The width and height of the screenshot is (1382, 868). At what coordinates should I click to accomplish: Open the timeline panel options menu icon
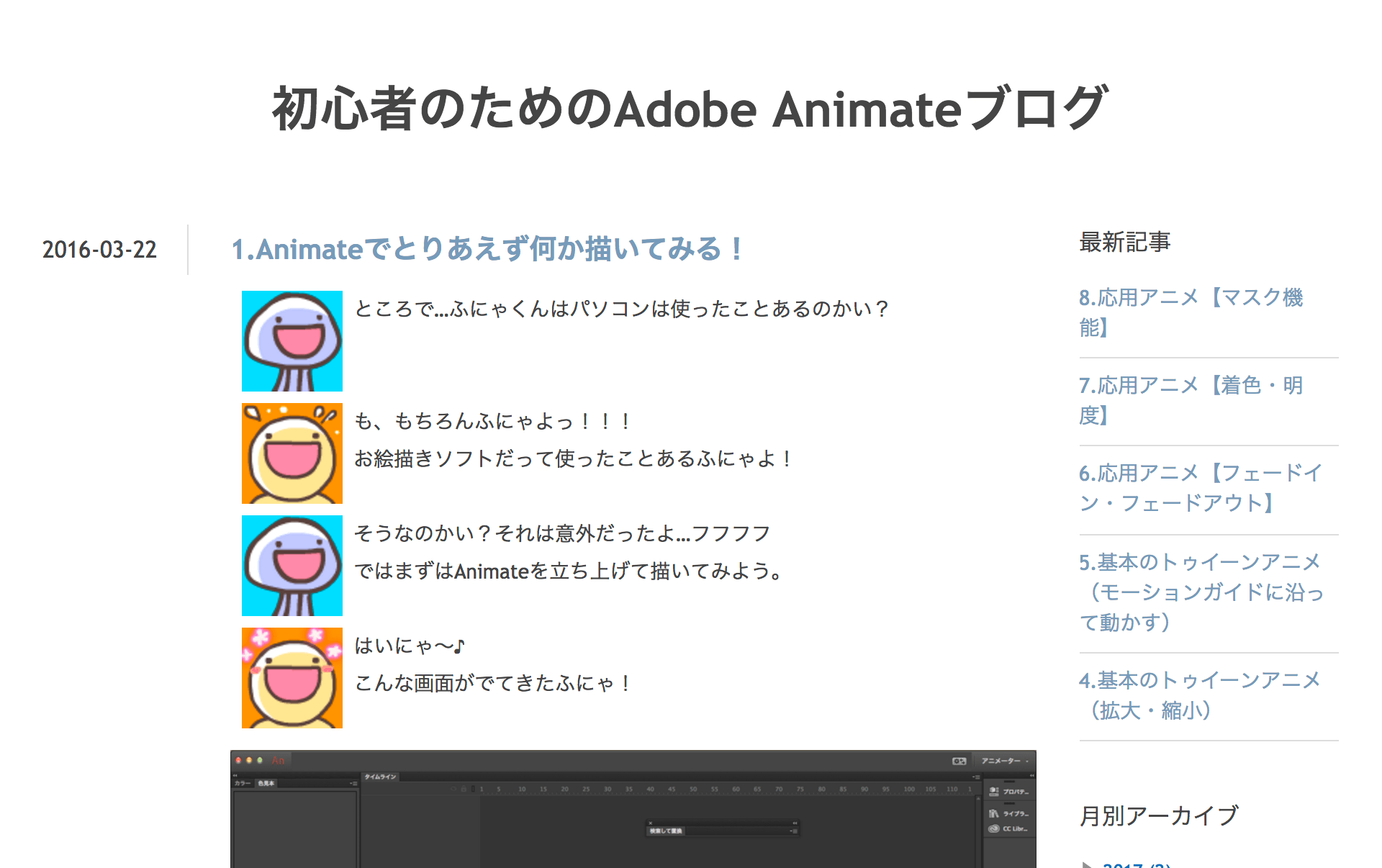tap(976, 777)
